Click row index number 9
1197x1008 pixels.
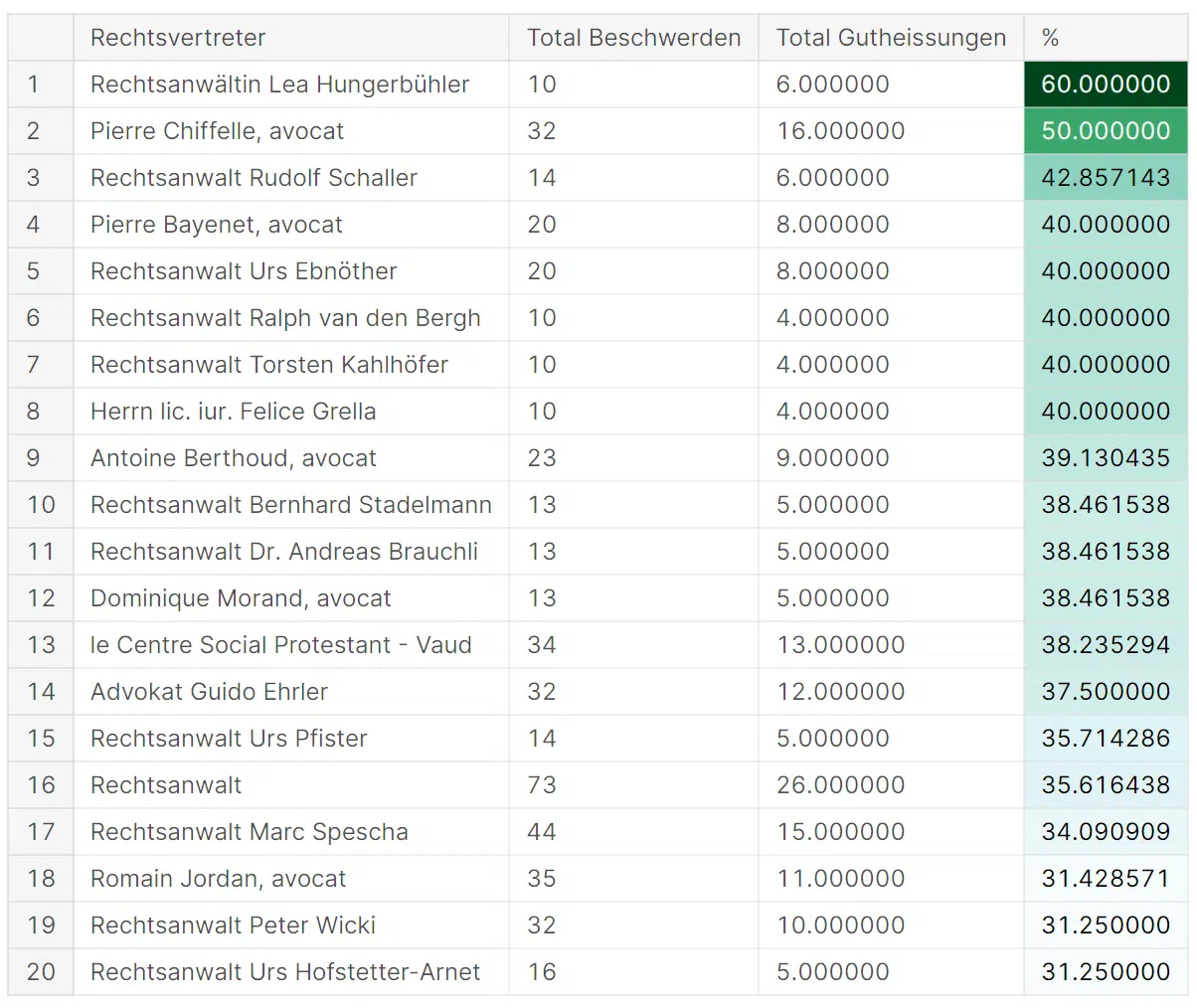tap(34, 458)
